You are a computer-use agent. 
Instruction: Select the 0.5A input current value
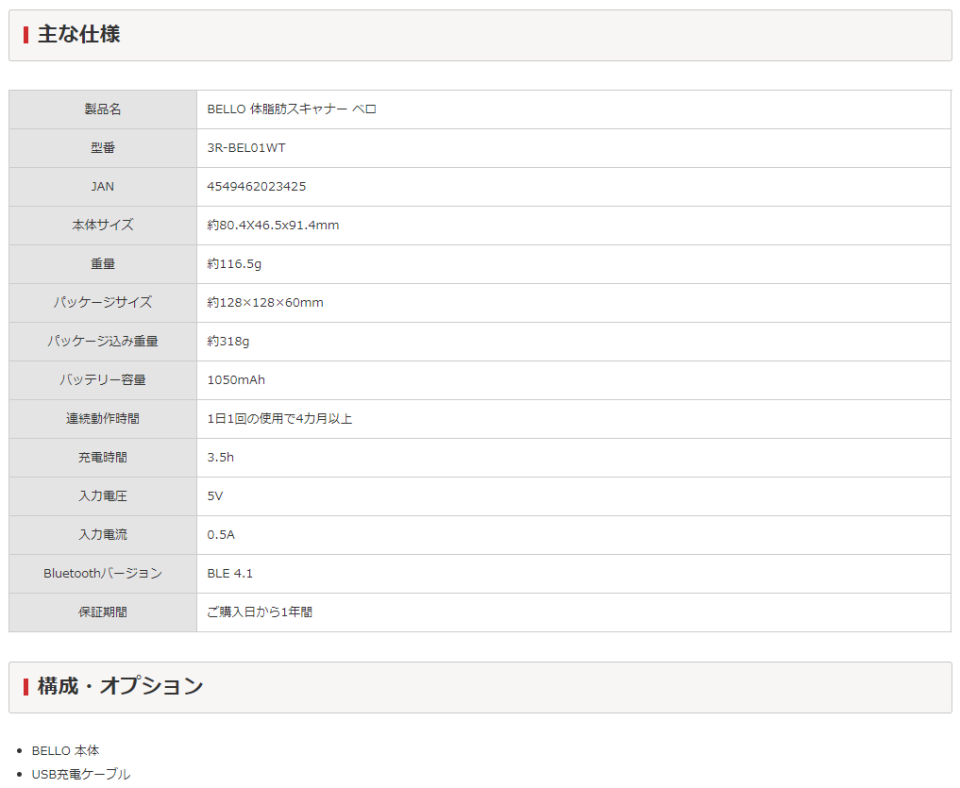pyautogui.click(x=220, y=535)
